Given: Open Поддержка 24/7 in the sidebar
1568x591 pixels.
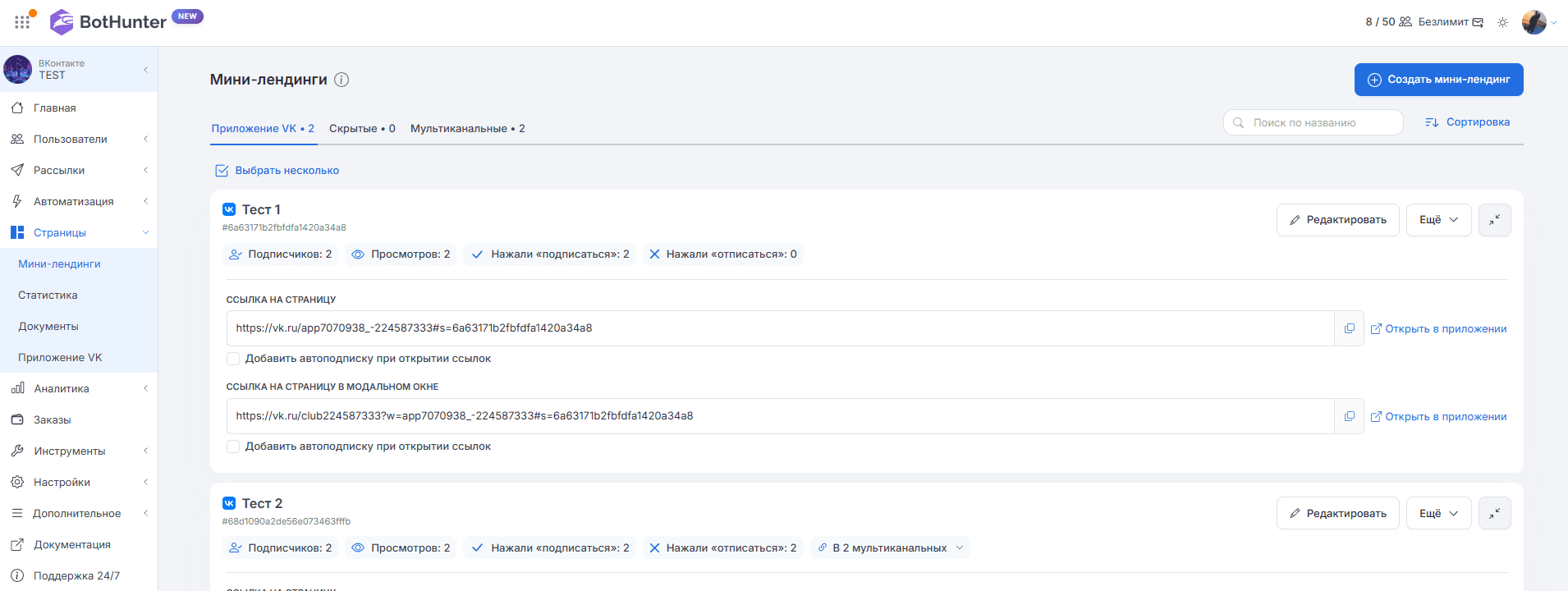Looking at the screenshot, I should tap(79, 575).
